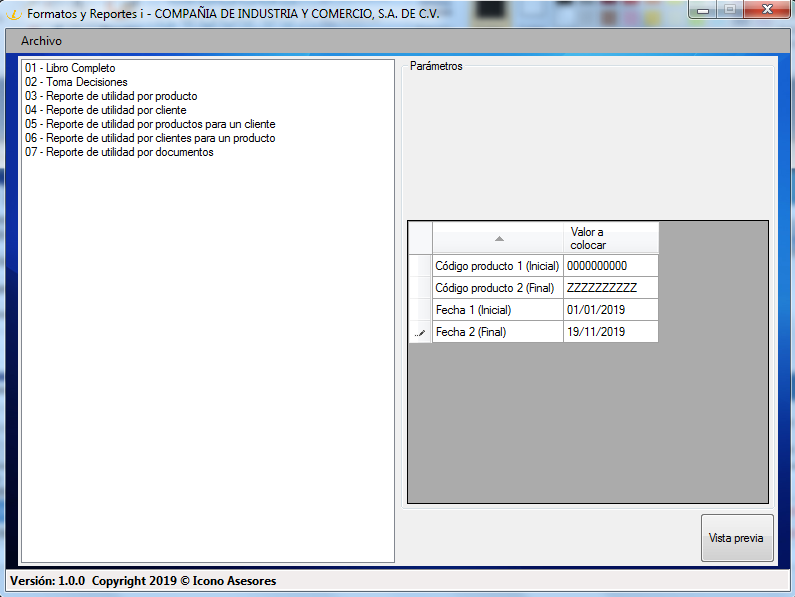Click the Vista previa button

(x=736, y=538)
